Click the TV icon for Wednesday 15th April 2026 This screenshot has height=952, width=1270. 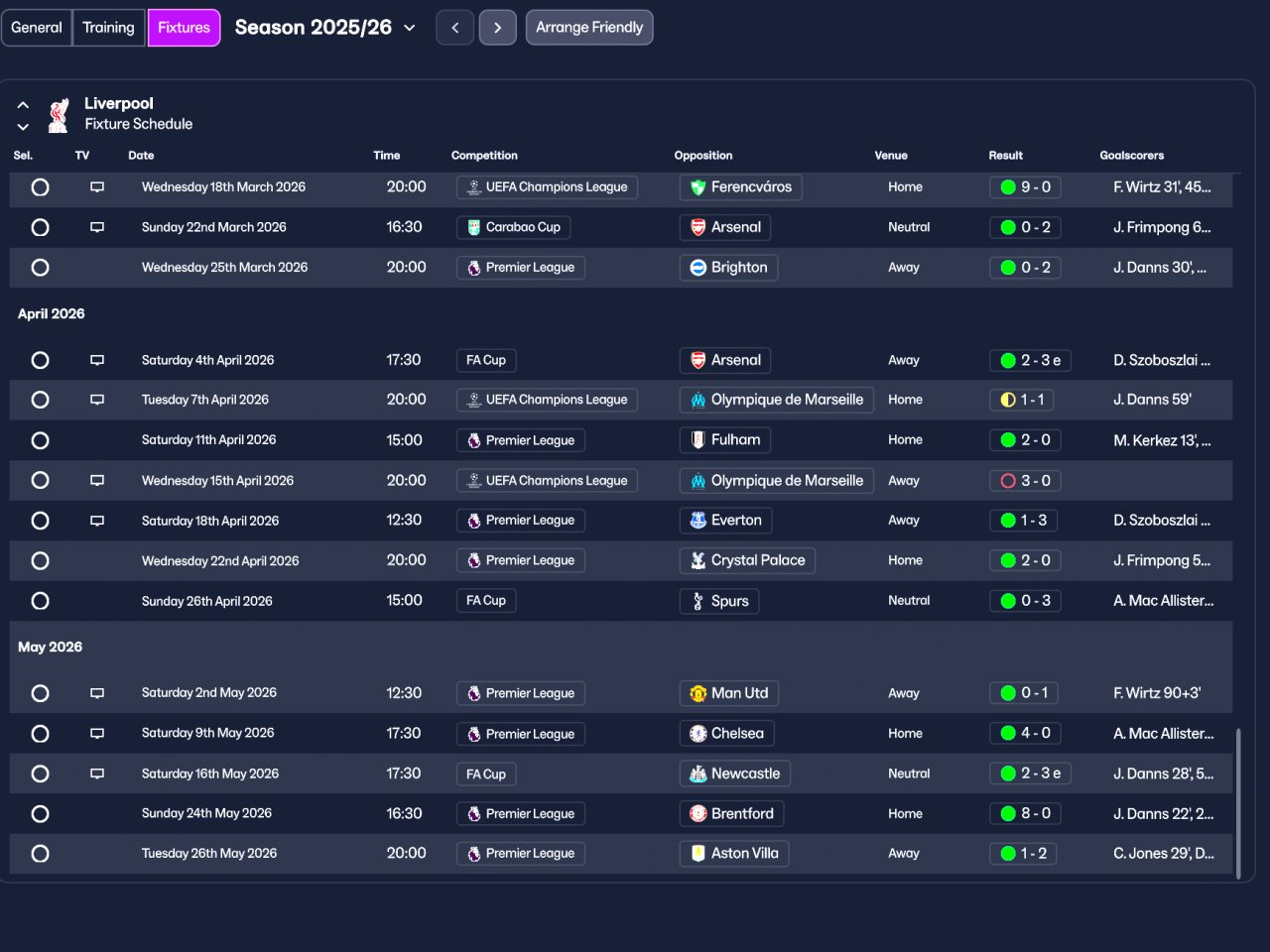97,480
